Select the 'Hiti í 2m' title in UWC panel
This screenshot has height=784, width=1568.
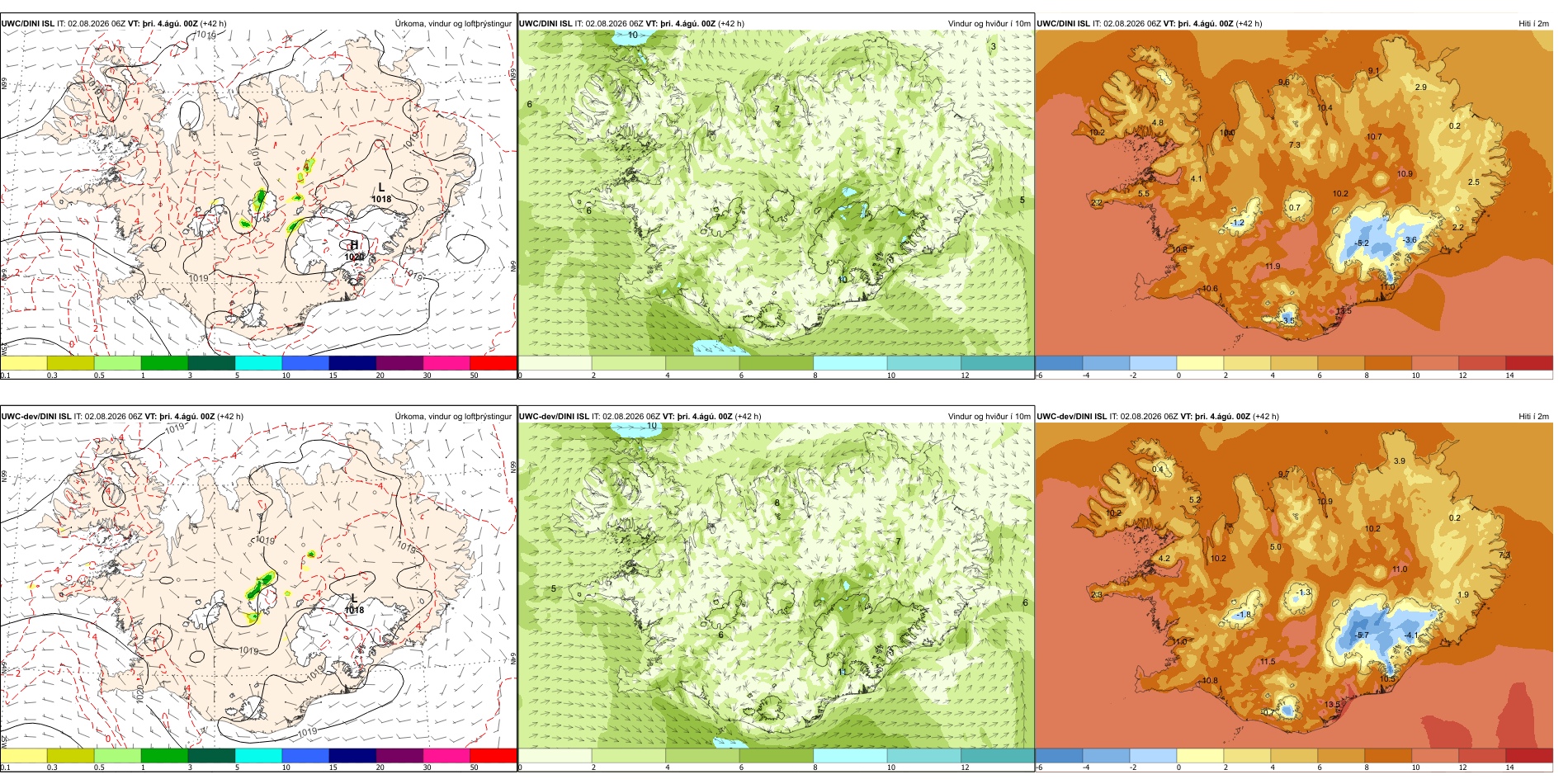click(1533, 24)
